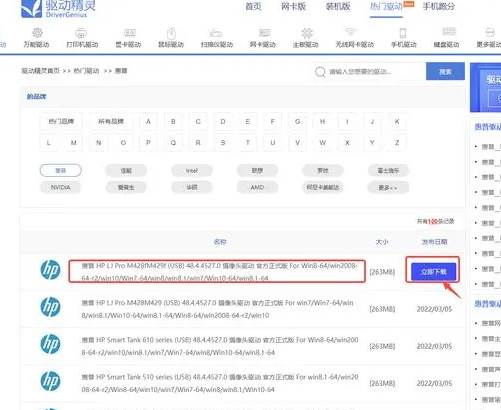Click the 大小 column header
The width and height of the screenshot is (501, 410).
382,242
